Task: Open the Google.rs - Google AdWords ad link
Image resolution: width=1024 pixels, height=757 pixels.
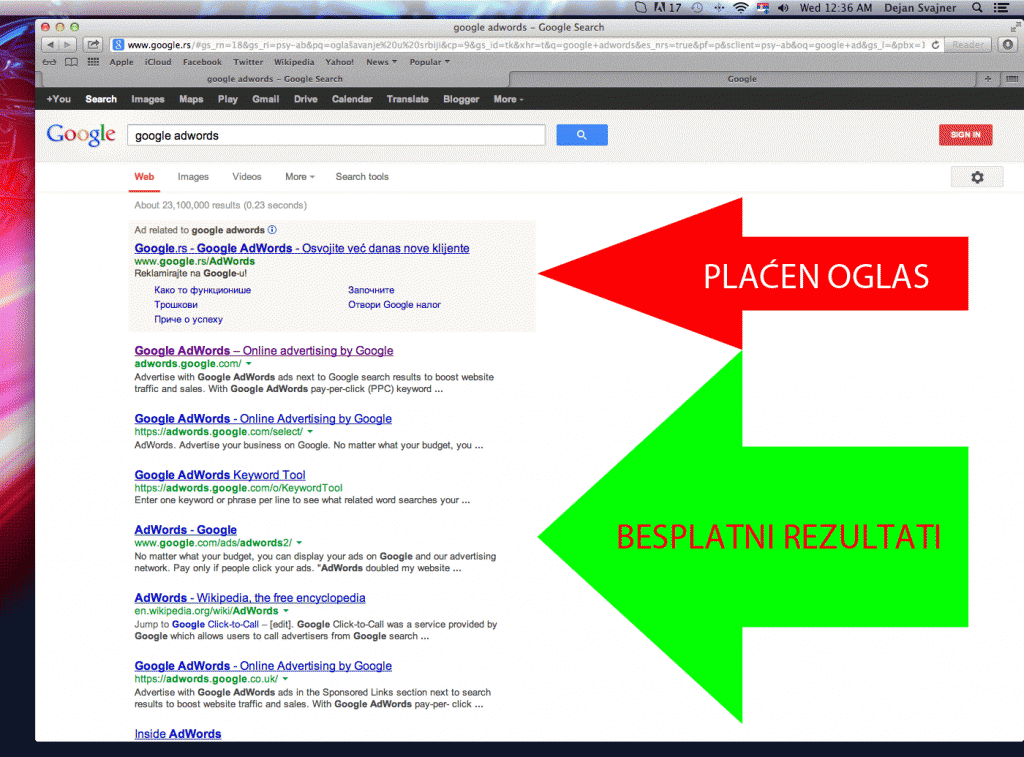Action: (x=302, y=248)
